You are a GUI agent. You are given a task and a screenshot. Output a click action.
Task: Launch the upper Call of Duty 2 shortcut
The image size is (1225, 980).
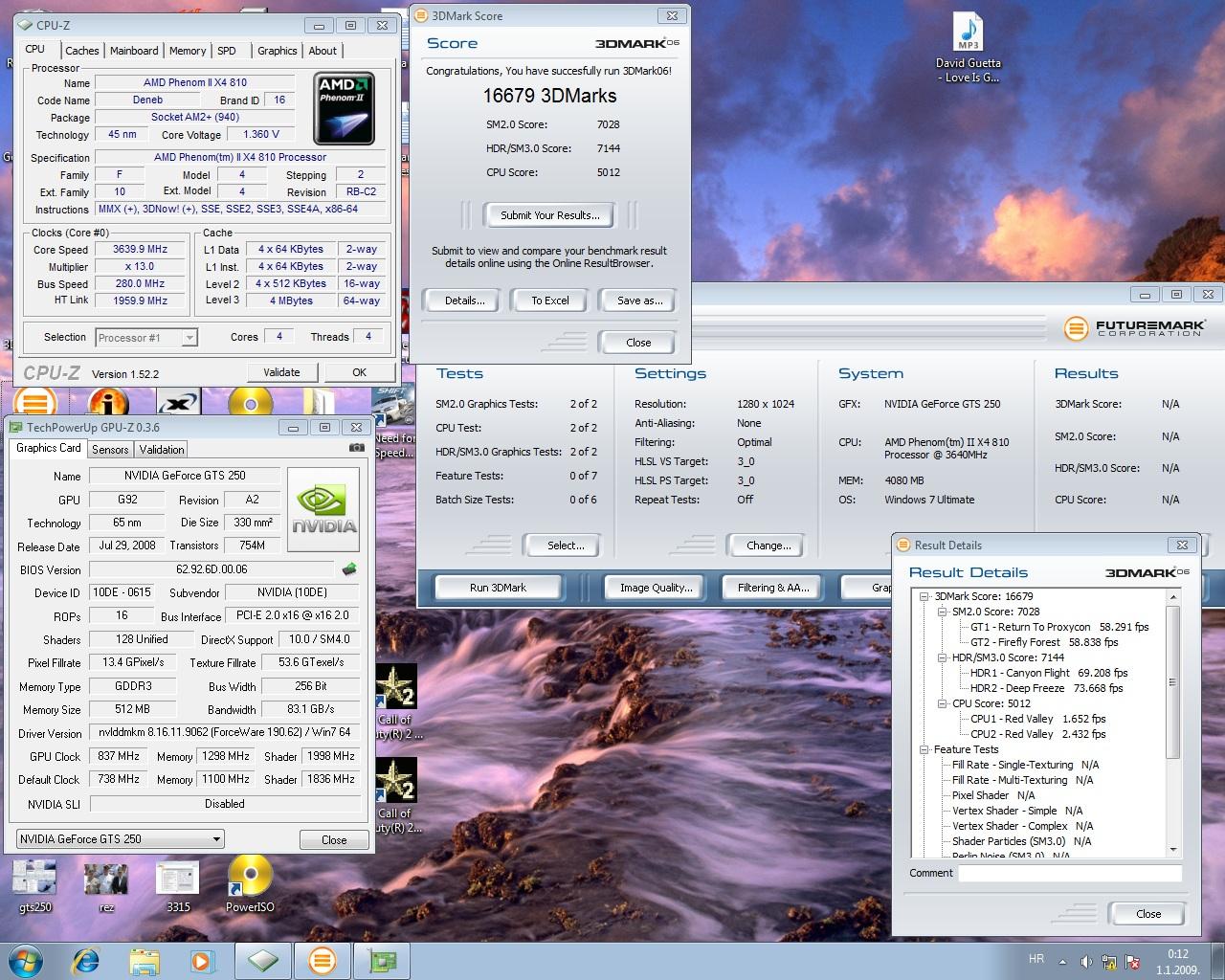coord(395,702)
